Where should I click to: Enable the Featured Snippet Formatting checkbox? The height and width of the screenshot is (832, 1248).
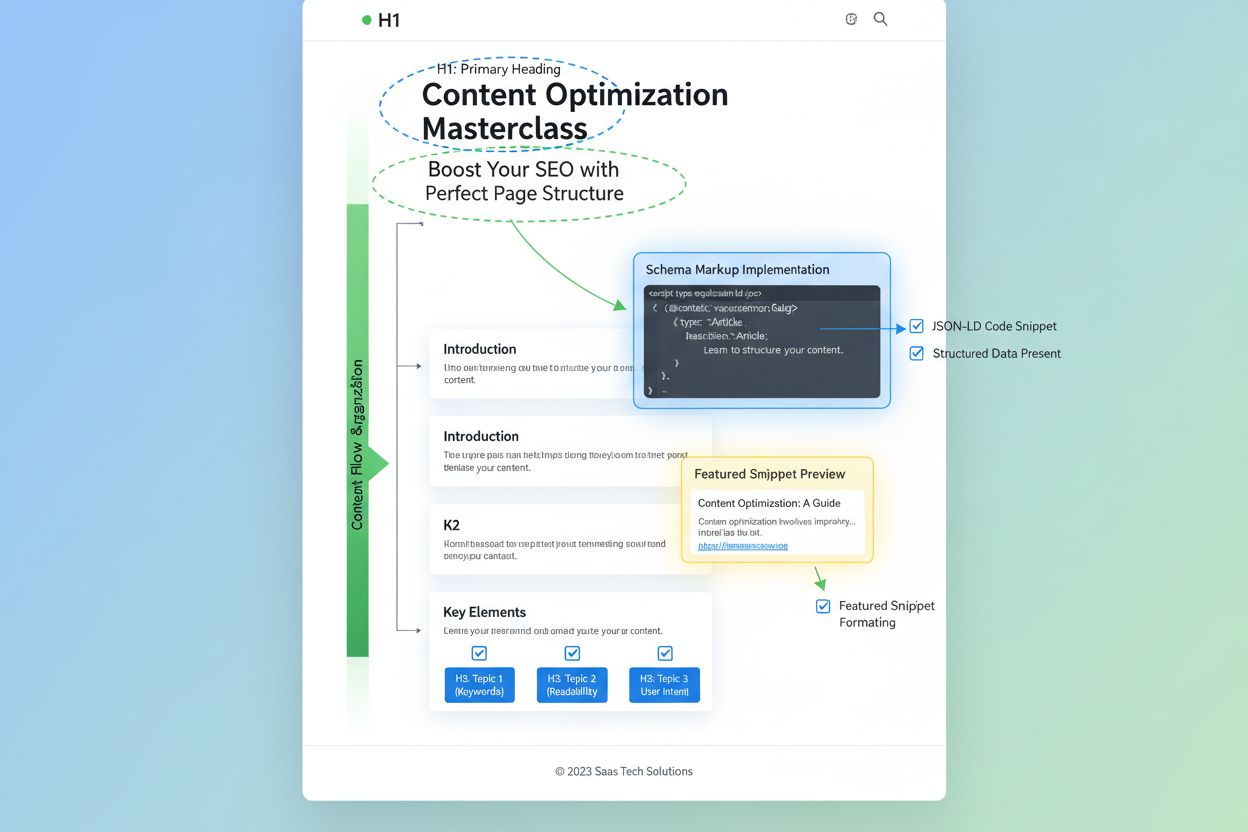(x=822, y=606)
